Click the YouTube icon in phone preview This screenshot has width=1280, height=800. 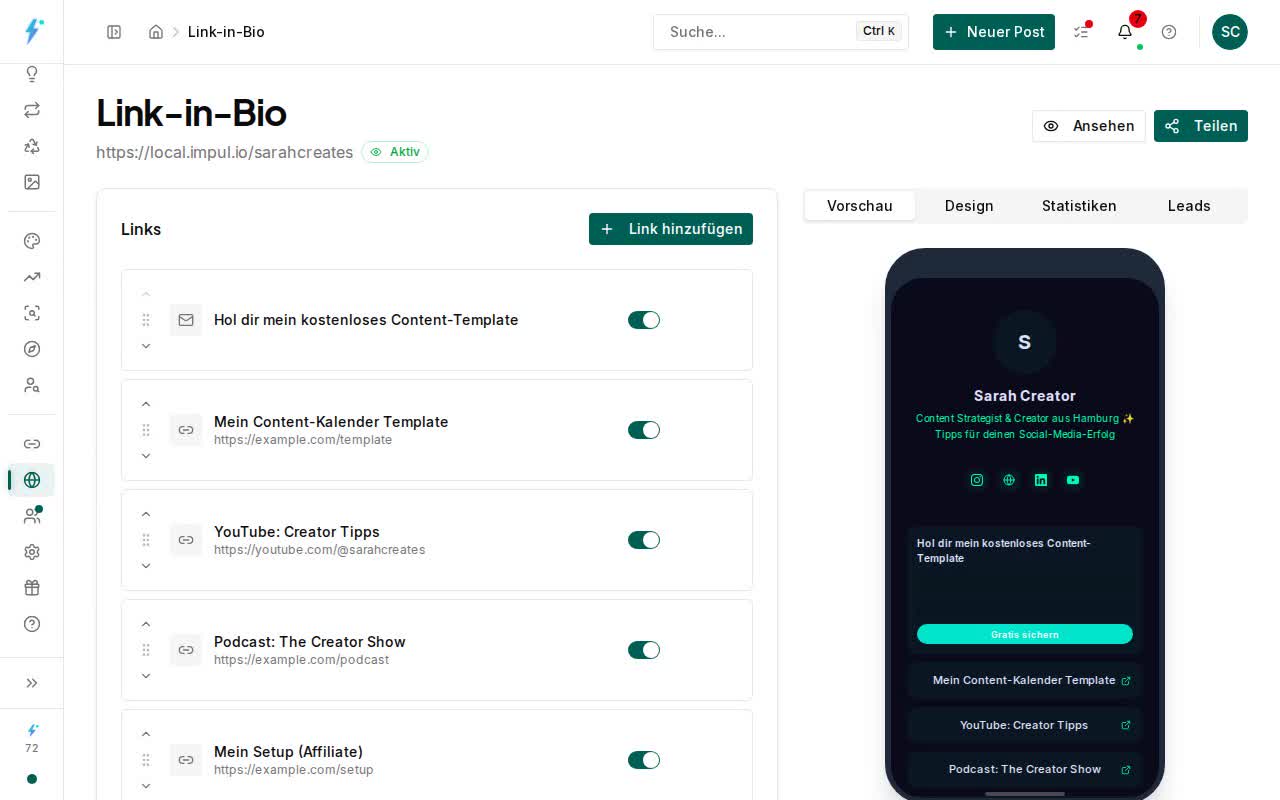pos(1073,480)
